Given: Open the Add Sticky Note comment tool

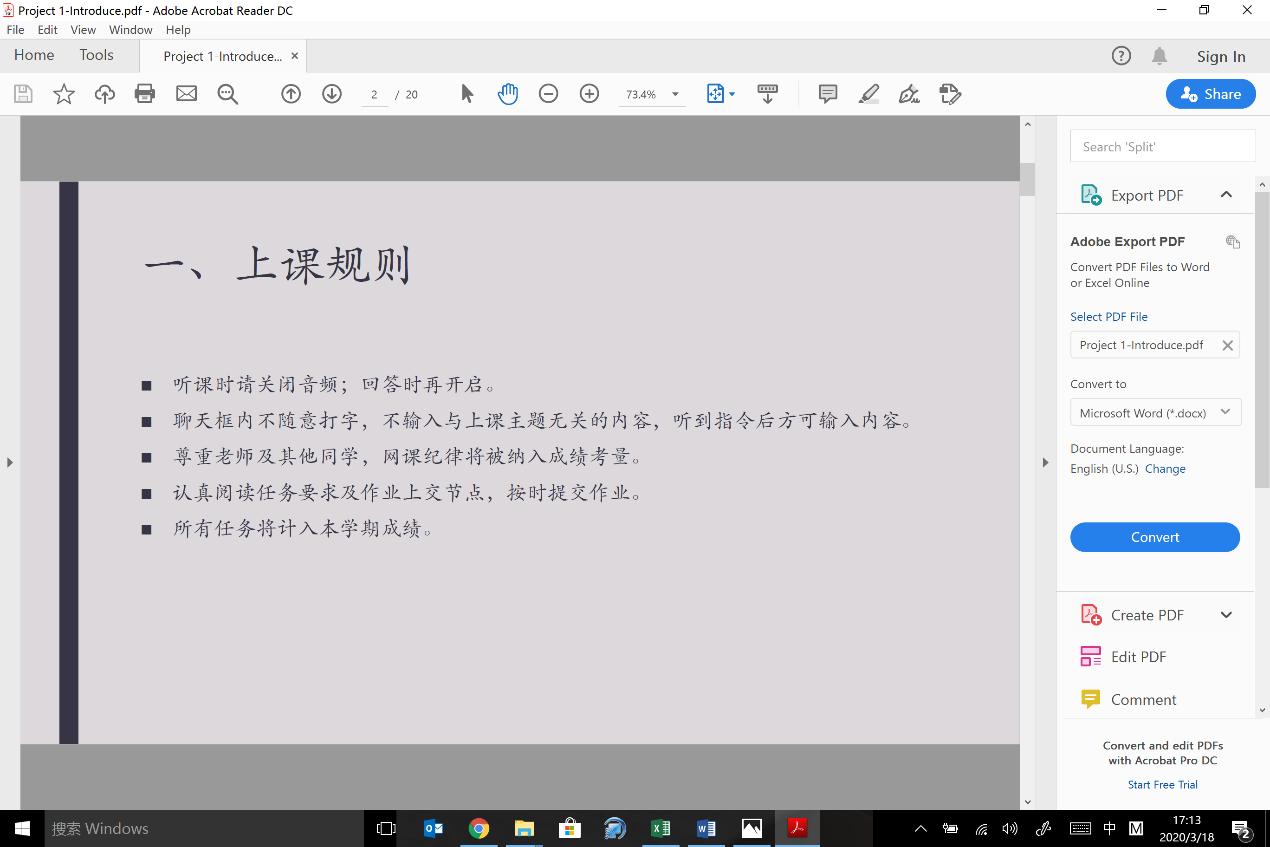Looking at the screenshot, I should [827, 93].
